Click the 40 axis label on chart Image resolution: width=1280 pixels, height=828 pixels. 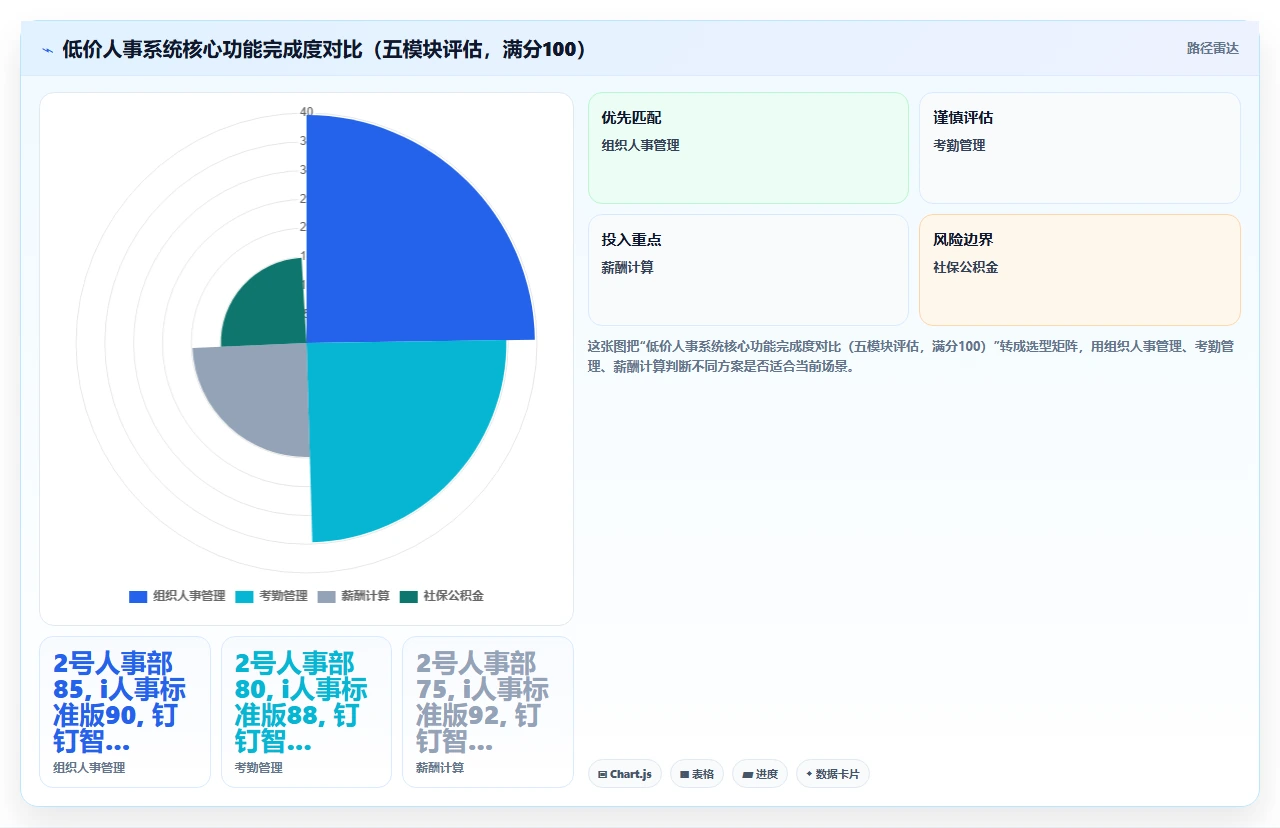click(307, 111)
